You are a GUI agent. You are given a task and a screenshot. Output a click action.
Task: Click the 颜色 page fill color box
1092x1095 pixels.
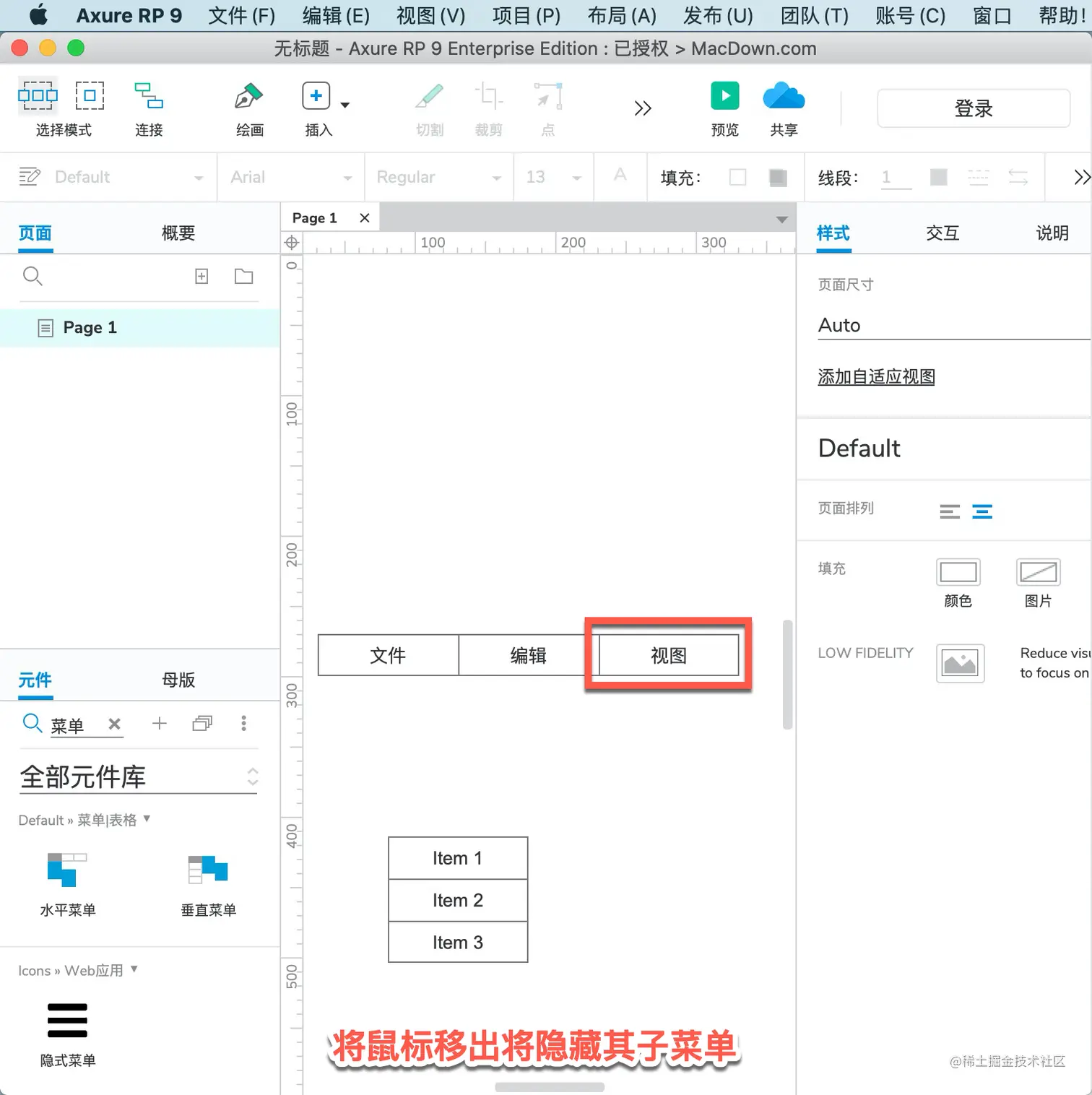pyautogui.click(x=958, y=572)
